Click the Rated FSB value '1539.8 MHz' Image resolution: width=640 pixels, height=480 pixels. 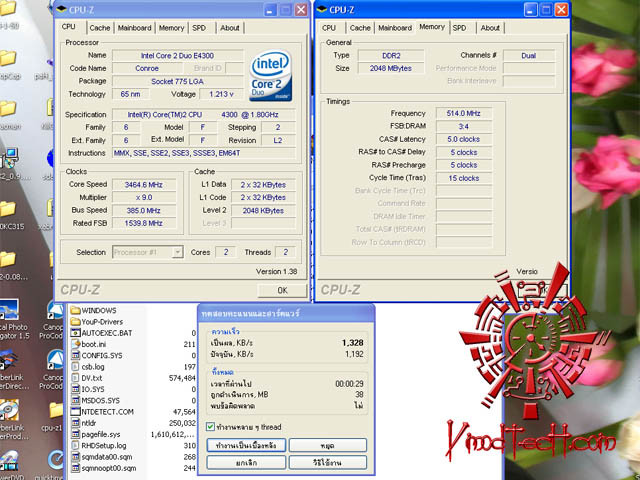(144, 223)
